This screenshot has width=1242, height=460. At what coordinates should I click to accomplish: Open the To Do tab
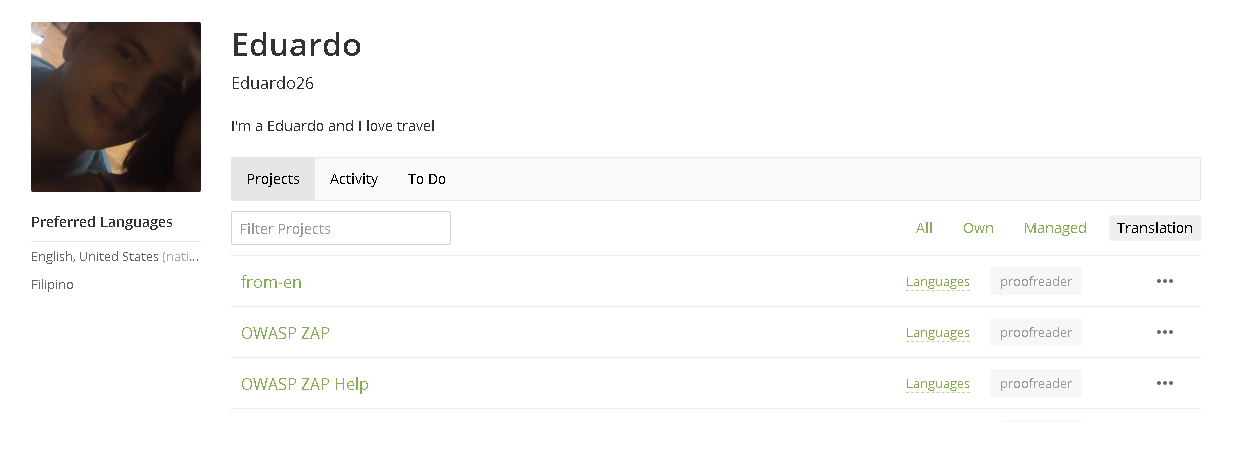click(427, 179)
